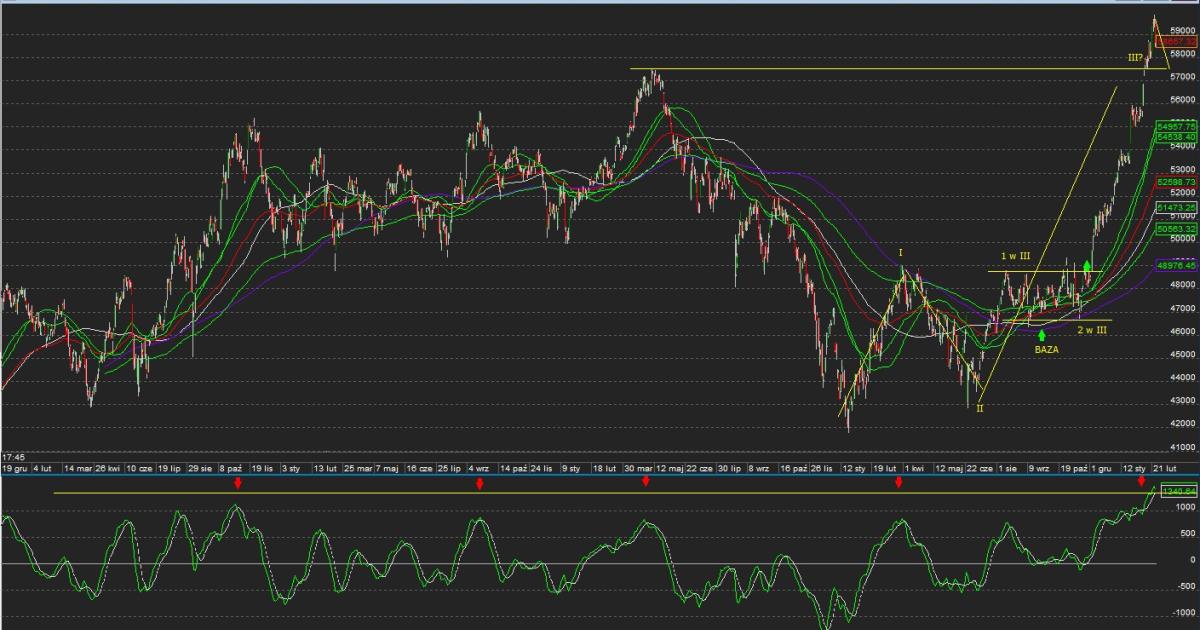Click the 17:45 time label
1200x630 pixels.
click(x=14, y=455)
